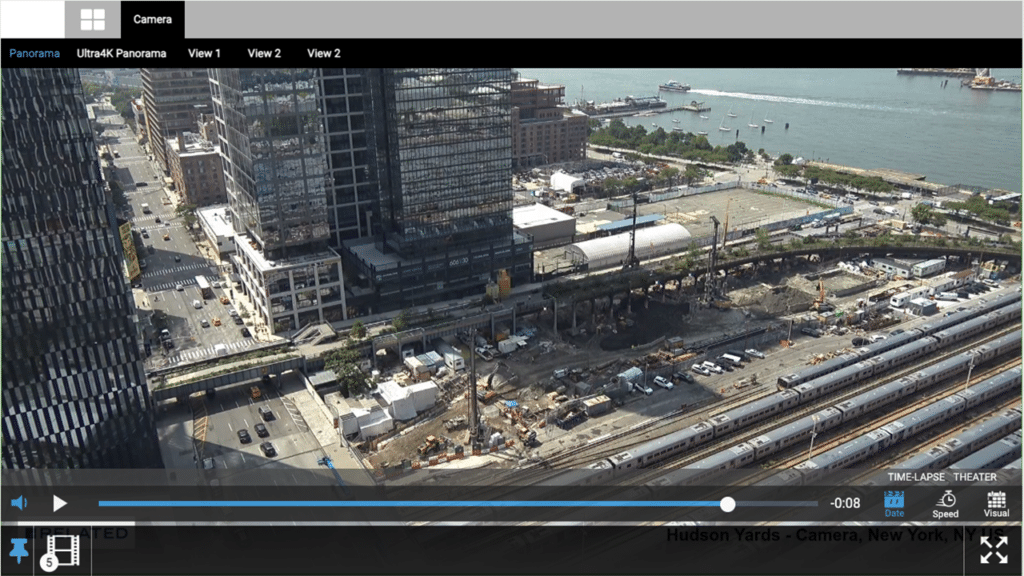Open the Date calendar picker
The height and width of the screenshot is (576, 1024).
[894, 503]
